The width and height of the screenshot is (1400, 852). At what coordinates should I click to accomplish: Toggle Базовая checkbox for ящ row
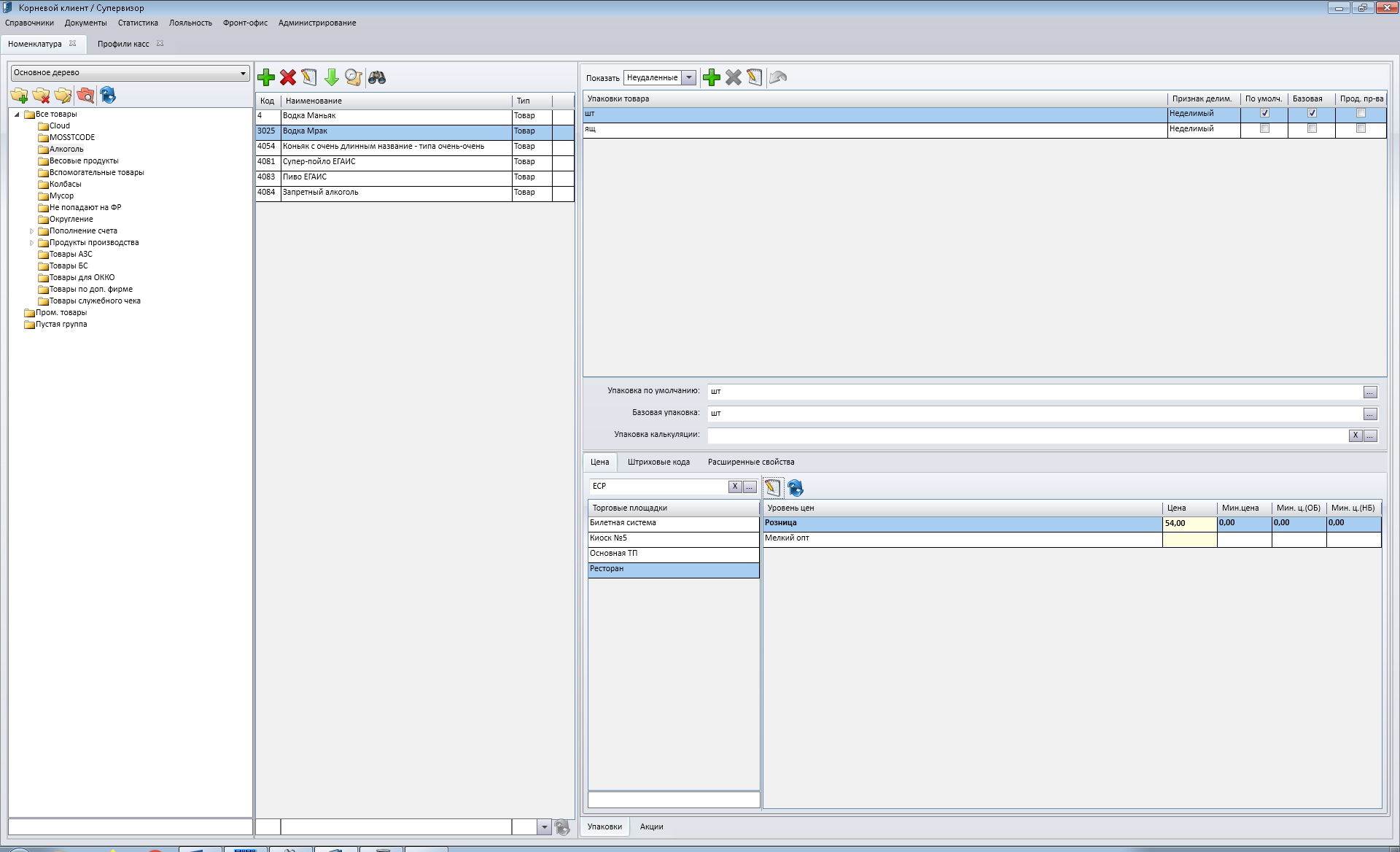tap(1312, 128)
